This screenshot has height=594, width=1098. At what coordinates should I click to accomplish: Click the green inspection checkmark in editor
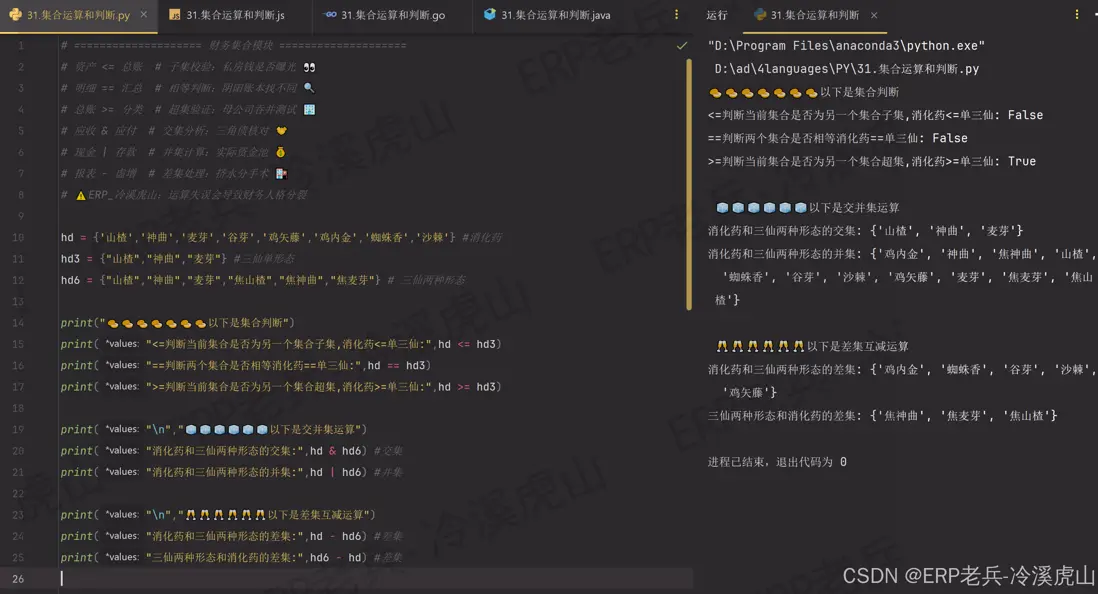tap(681, 46)
